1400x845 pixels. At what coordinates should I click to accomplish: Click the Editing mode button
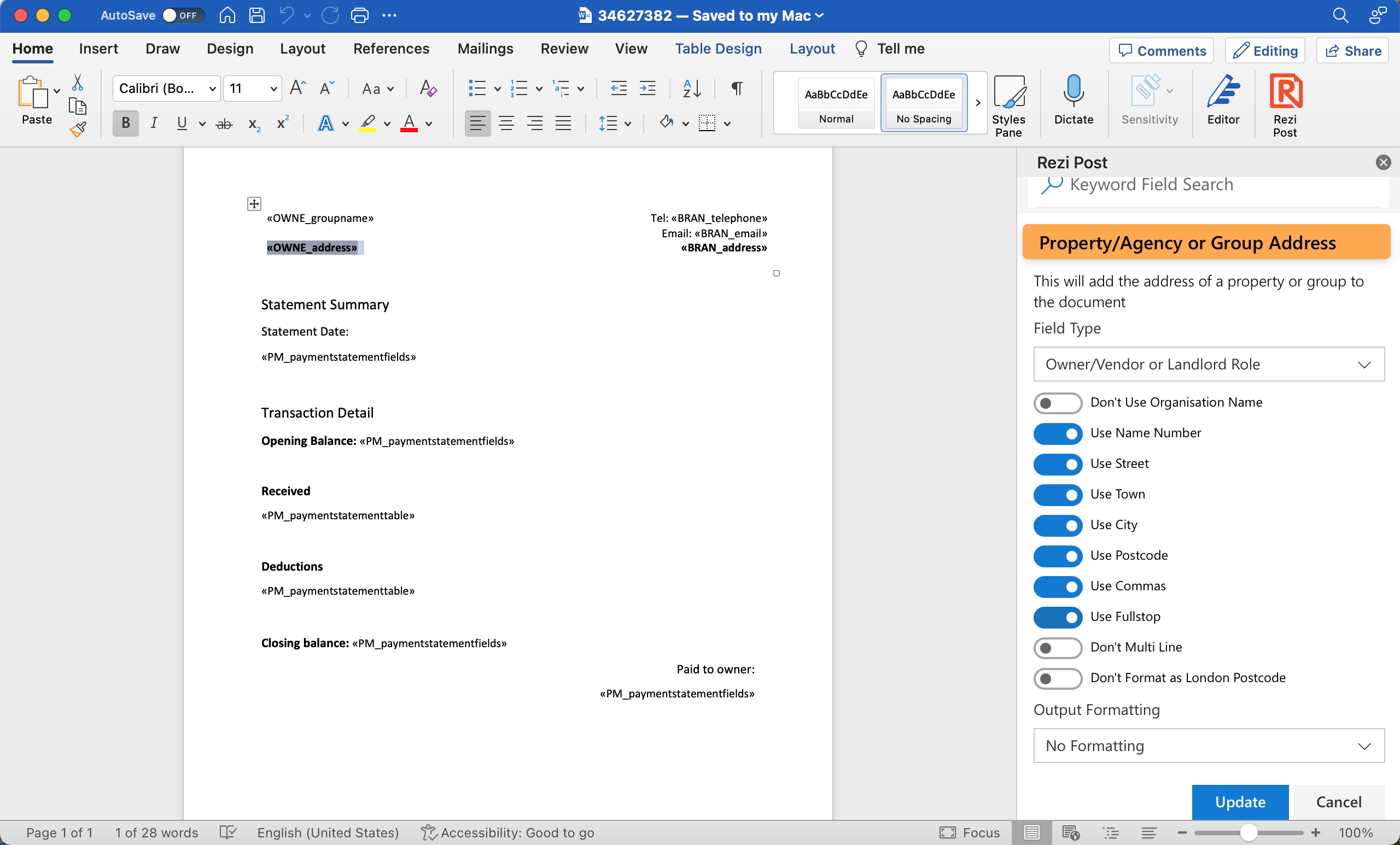pos(1265,50)
